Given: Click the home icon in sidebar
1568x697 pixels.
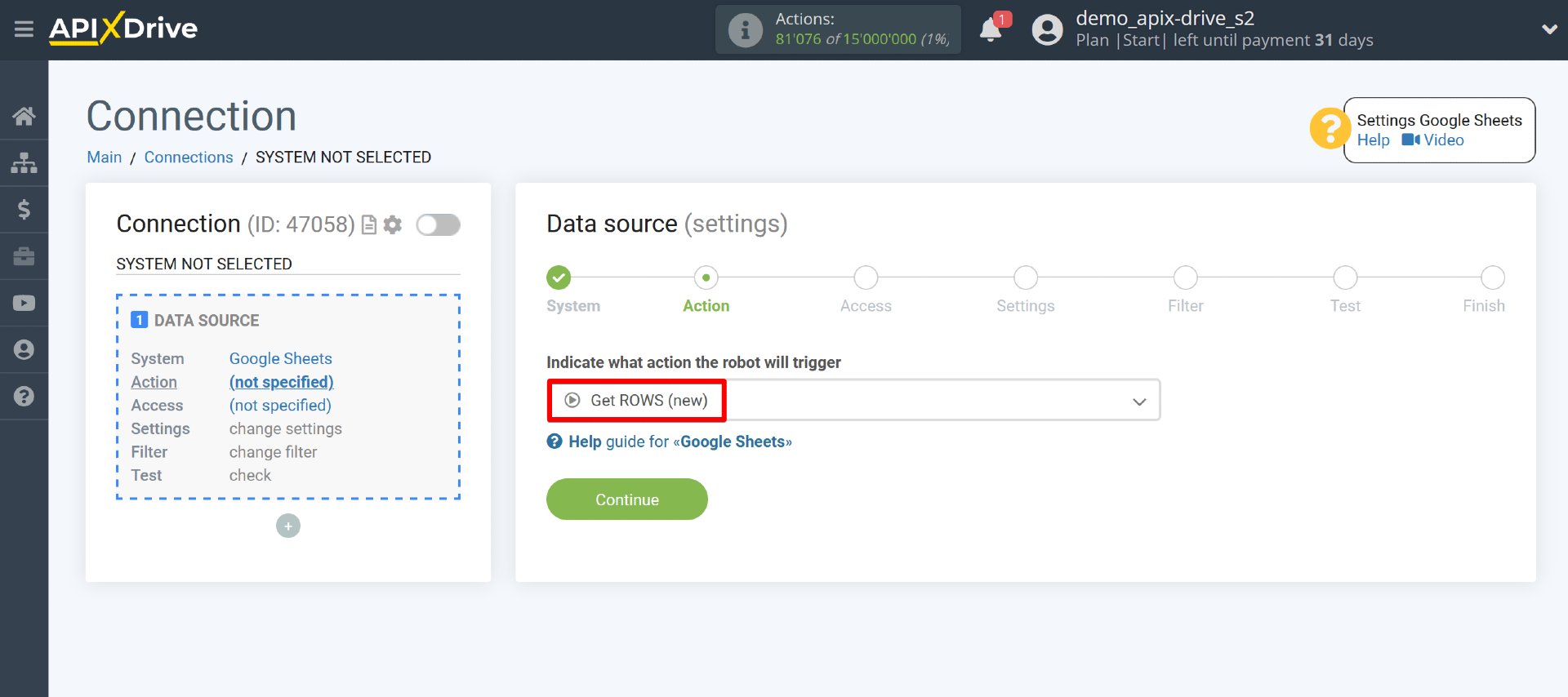Looking at the screenshot, I should (x=24, y=117).
